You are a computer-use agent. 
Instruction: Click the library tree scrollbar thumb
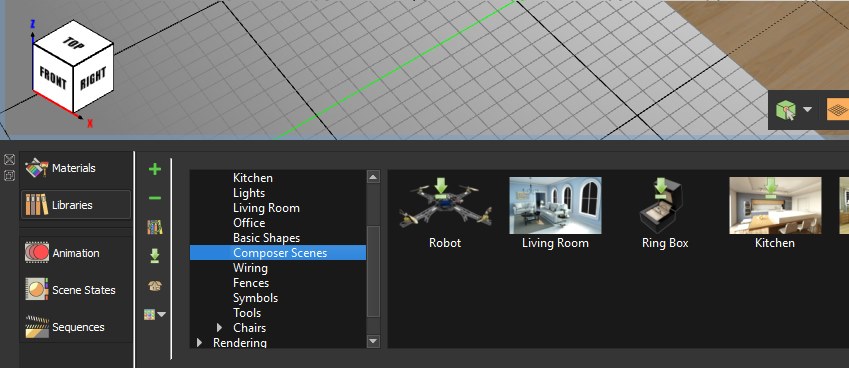(x=373, y=271)
